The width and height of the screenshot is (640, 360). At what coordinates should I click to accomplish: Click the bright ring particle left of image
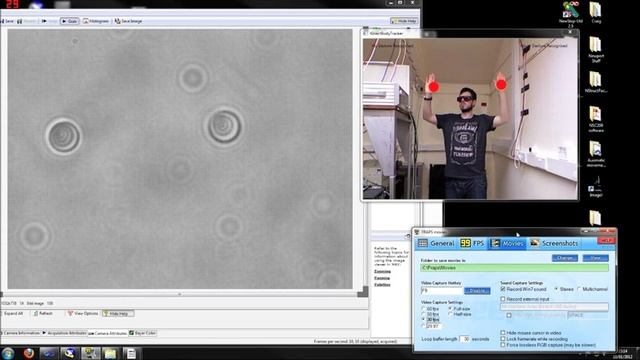[63, 136]
